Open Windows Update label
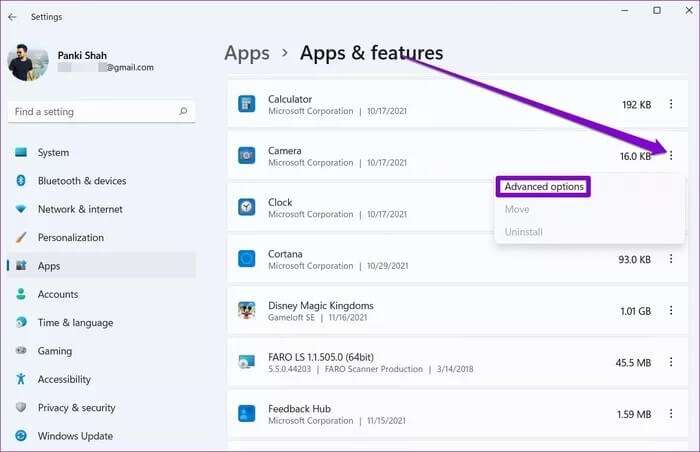The height and width of the screenshot is (452, 700). (x=75, y=436)
